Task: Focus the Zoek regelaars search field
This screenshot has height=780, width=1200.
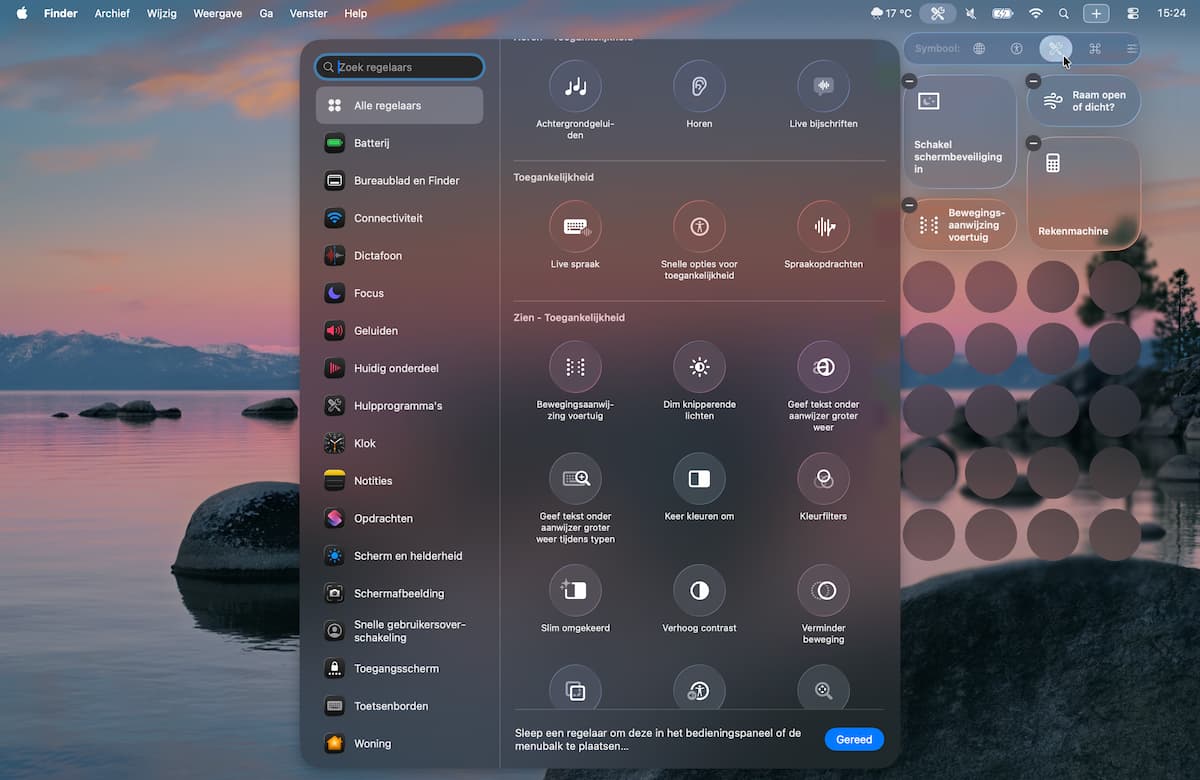Action: 405,67
